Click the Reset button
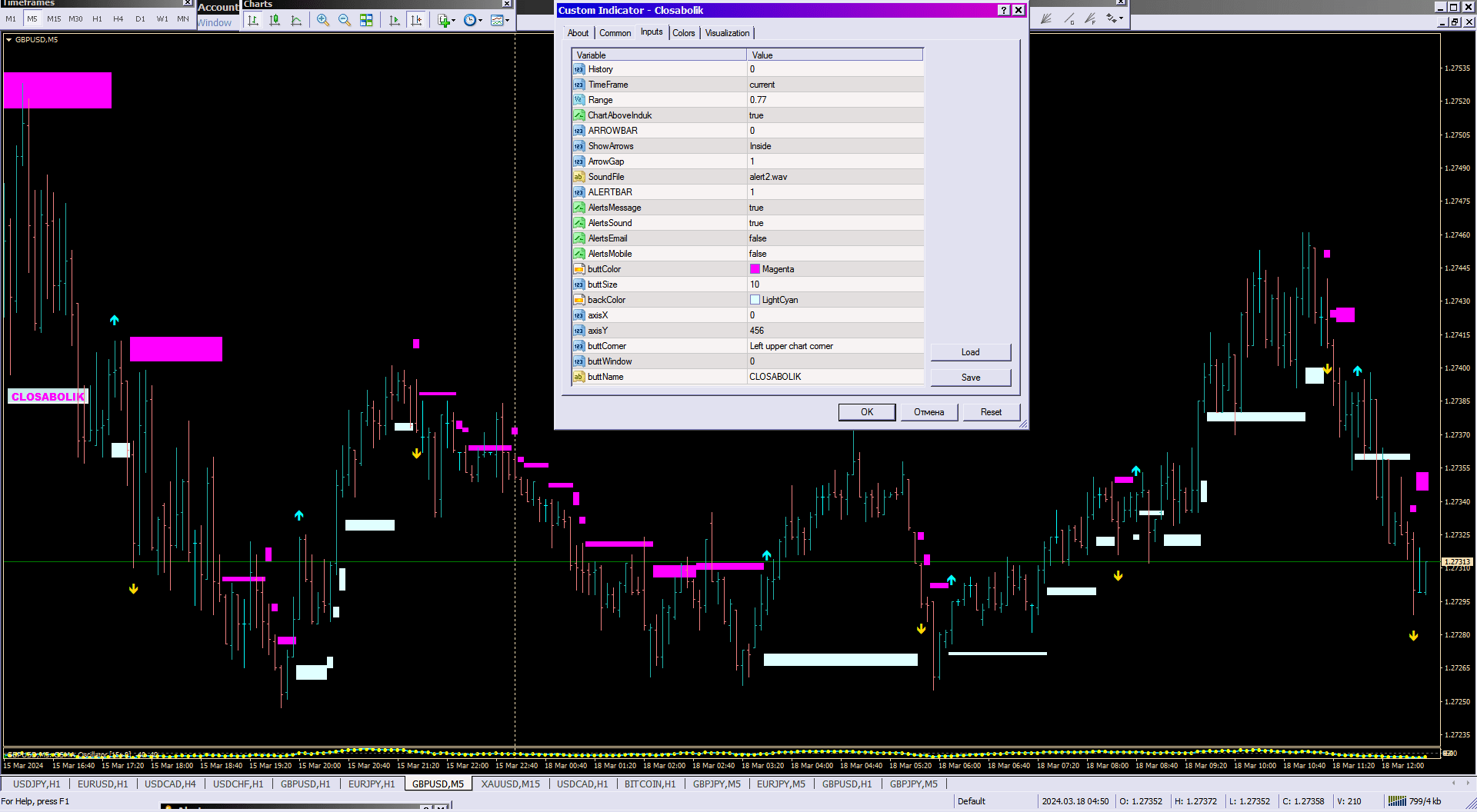 [x=991, y=412]
